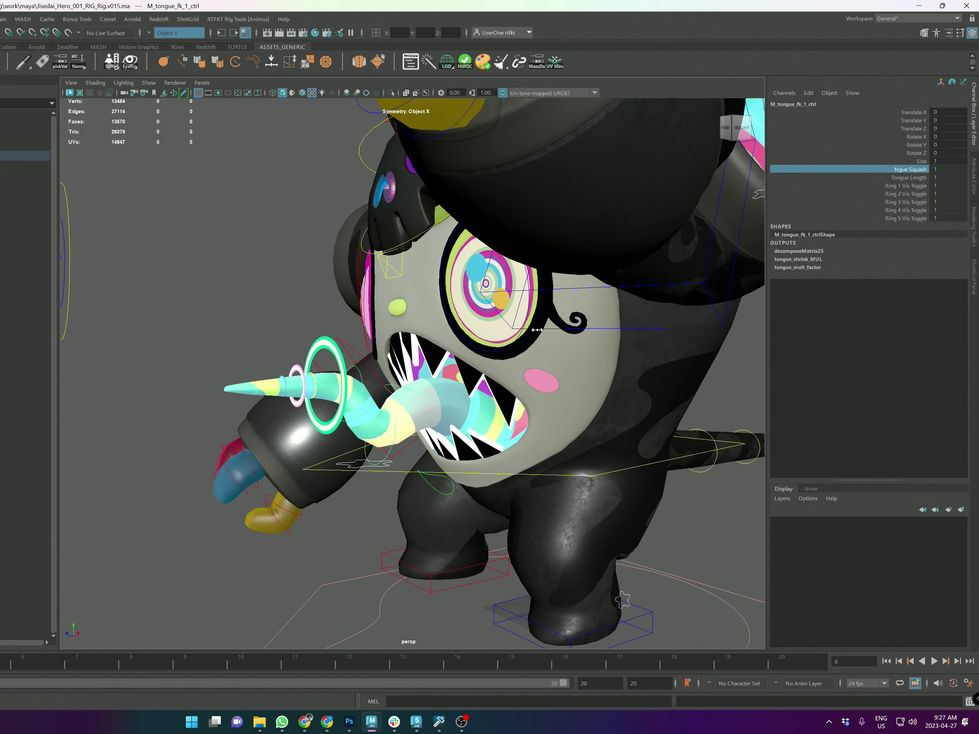
Task: Open the Un-tone-mapped color space dropdown
Action: (x=554, y=92)
